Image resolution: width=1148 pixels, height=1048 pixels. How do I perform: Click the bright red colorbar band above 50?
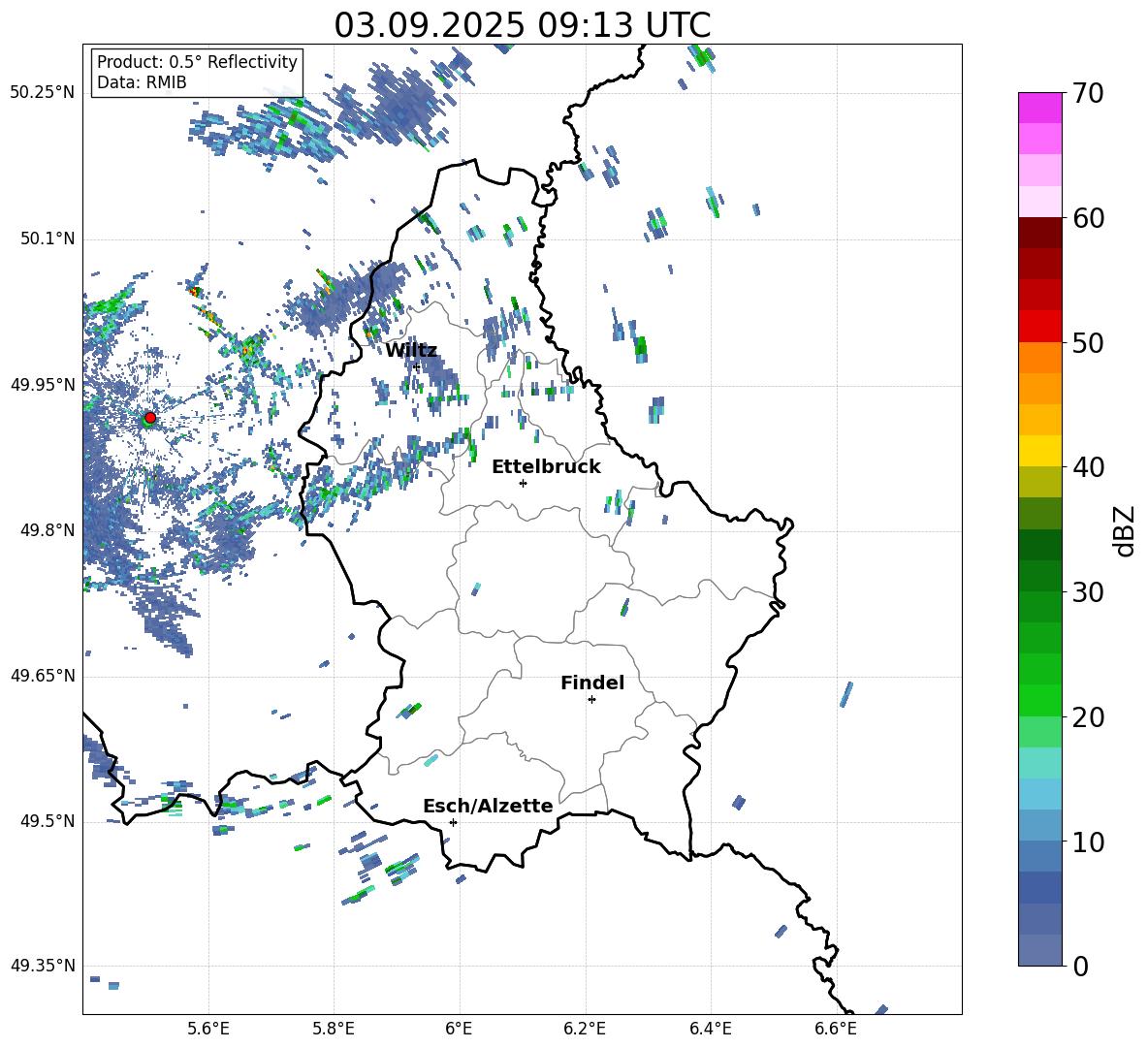(1039, 327)
